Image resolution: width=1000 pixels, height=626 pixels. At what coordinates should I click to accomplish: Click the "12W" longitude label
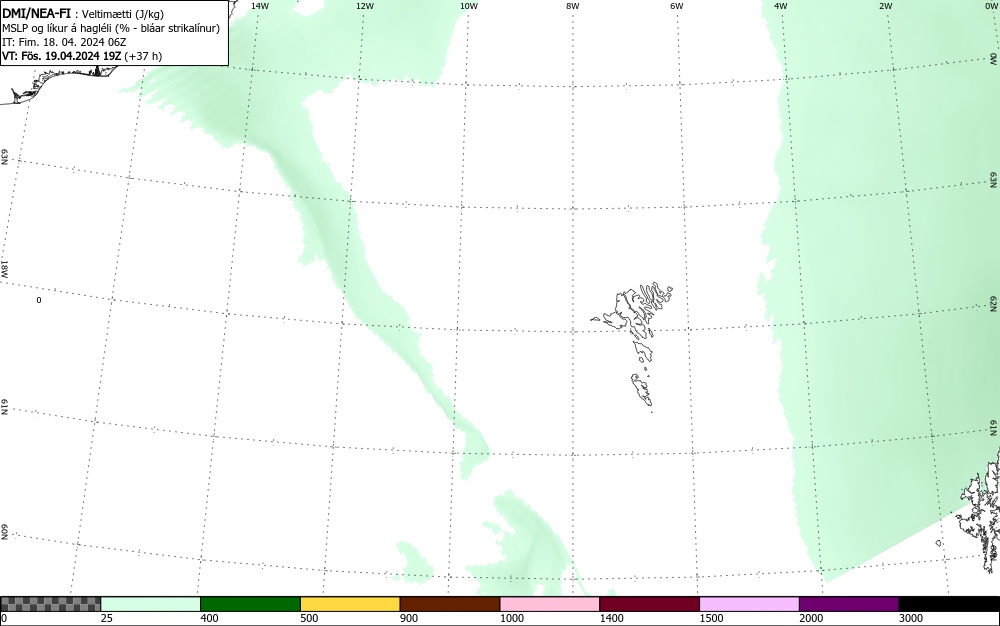(x=364, y=6)
